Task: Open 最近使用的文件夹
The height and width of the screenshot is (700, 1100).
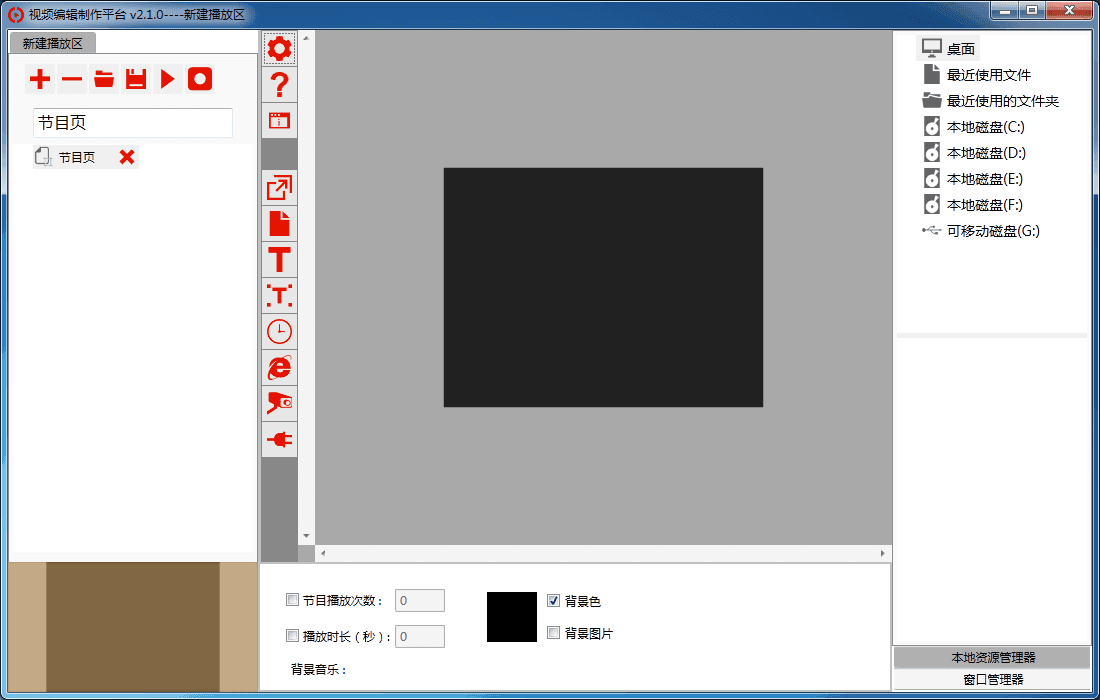Action: point(991,101)
